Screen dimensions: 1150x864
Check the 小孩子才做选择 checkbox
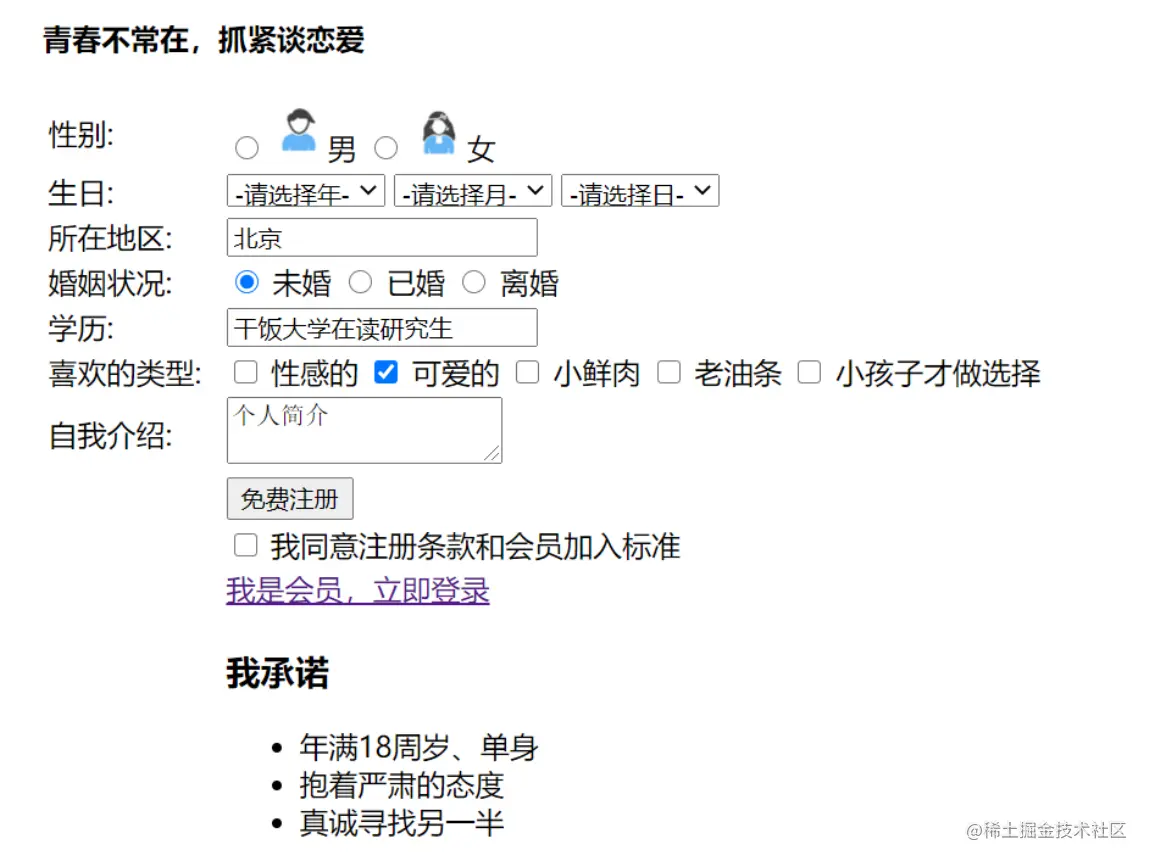coord(810,373)
